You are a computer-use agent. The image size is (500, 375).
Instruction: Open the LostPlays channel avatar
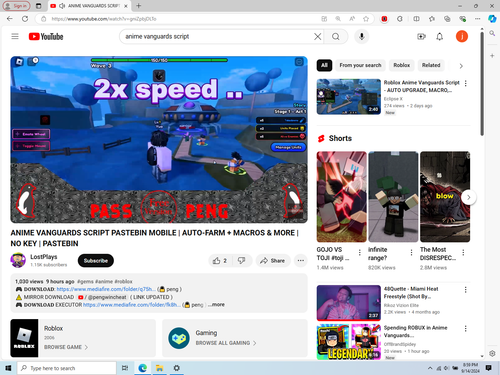pyautogui.click(x=18, y=260)
